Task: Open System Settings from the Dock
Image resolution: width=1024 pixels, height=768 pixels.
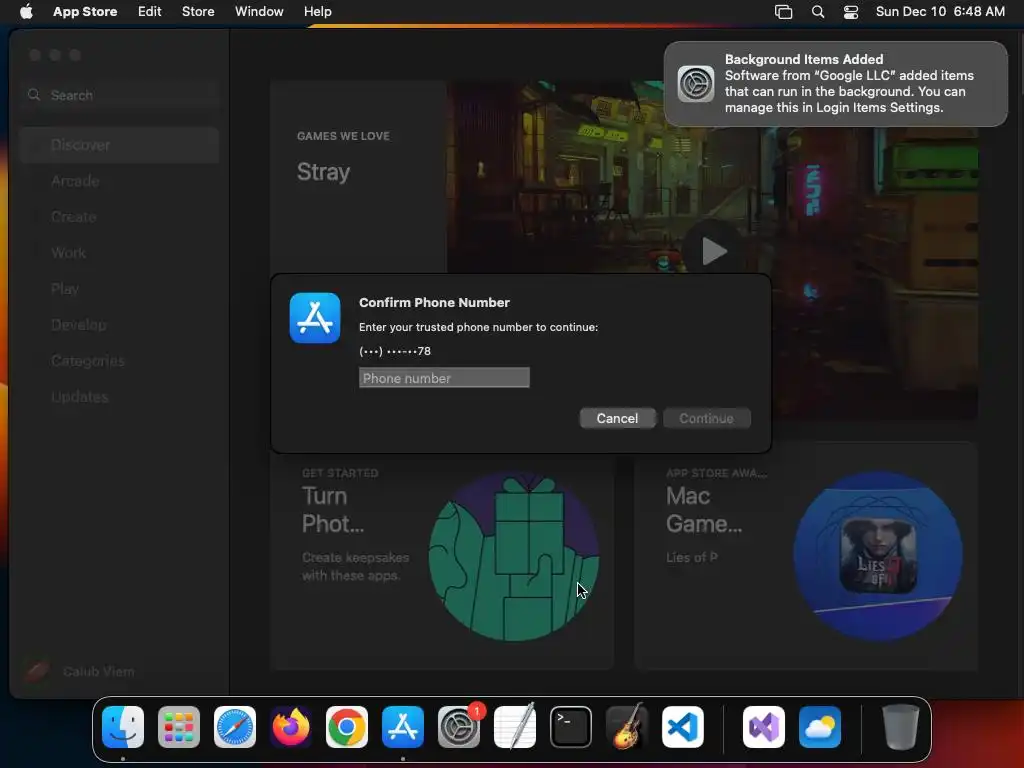Action: (x=459, y=727)
